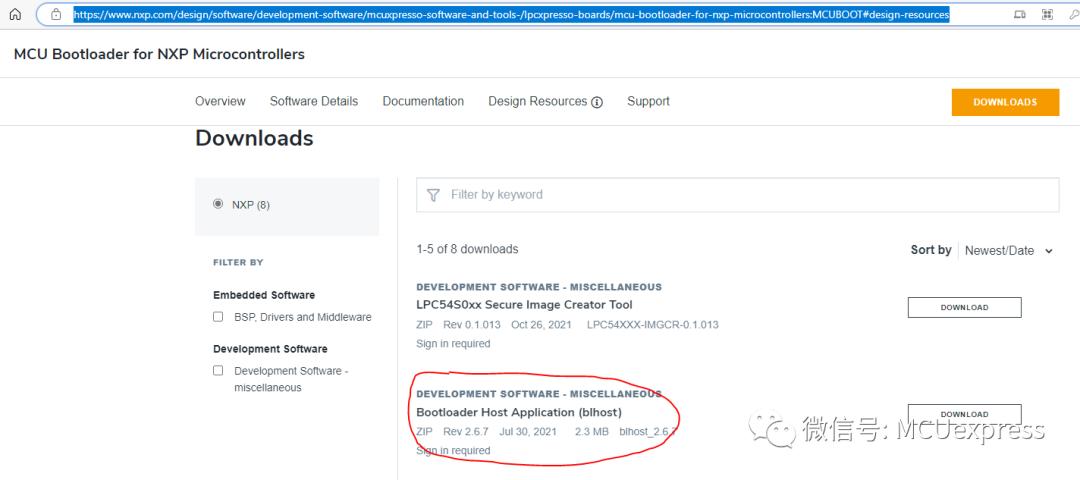The image size is (1080, 480).
Task: Click the 'Embedded Software' filter heading
Action: 264,295
